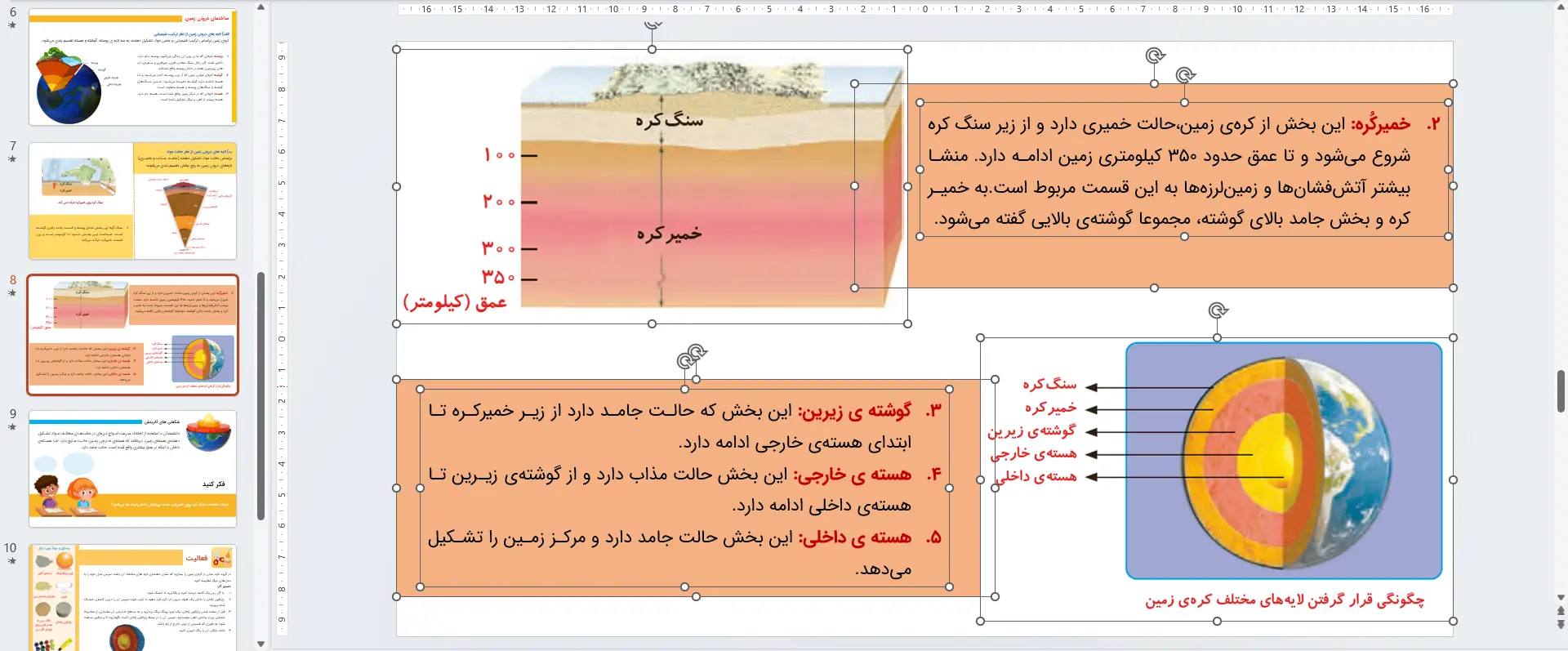1568x651 pixels.
Task: Click the خمیرکره label beside the globe arrows
Action: [x=1050, y=407]
